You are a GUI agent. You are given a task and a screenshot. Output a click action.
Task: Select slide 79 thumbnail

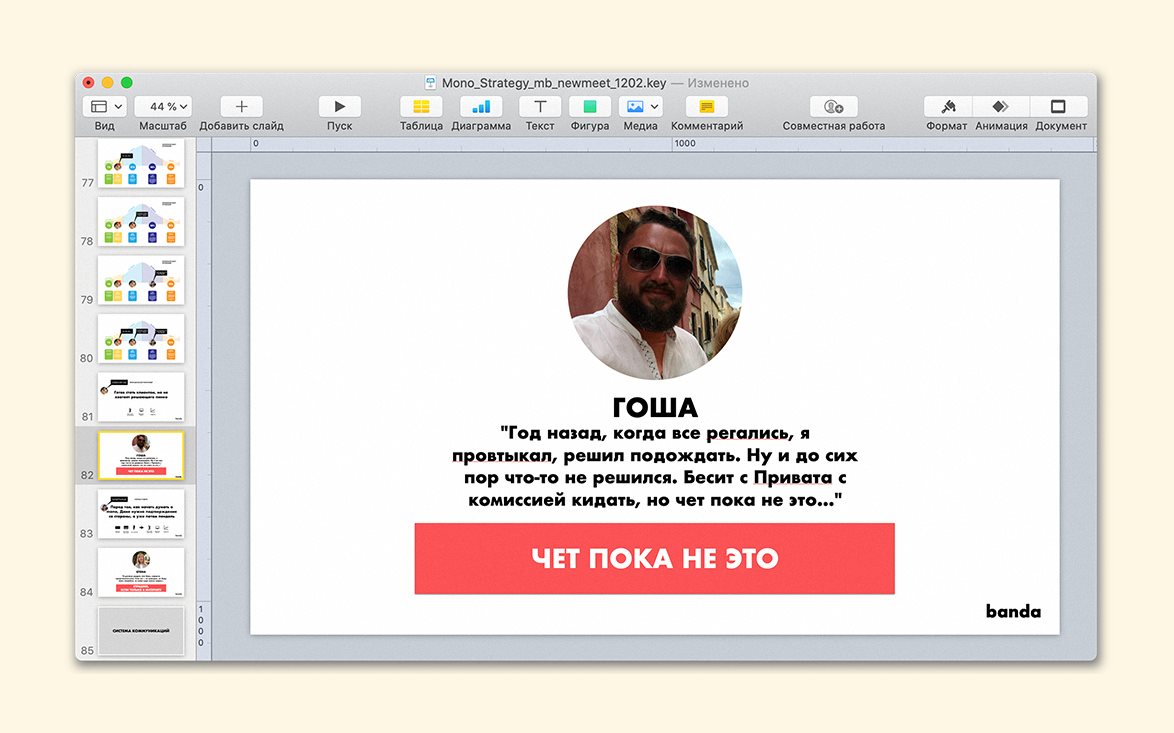[x=141, y=280]
